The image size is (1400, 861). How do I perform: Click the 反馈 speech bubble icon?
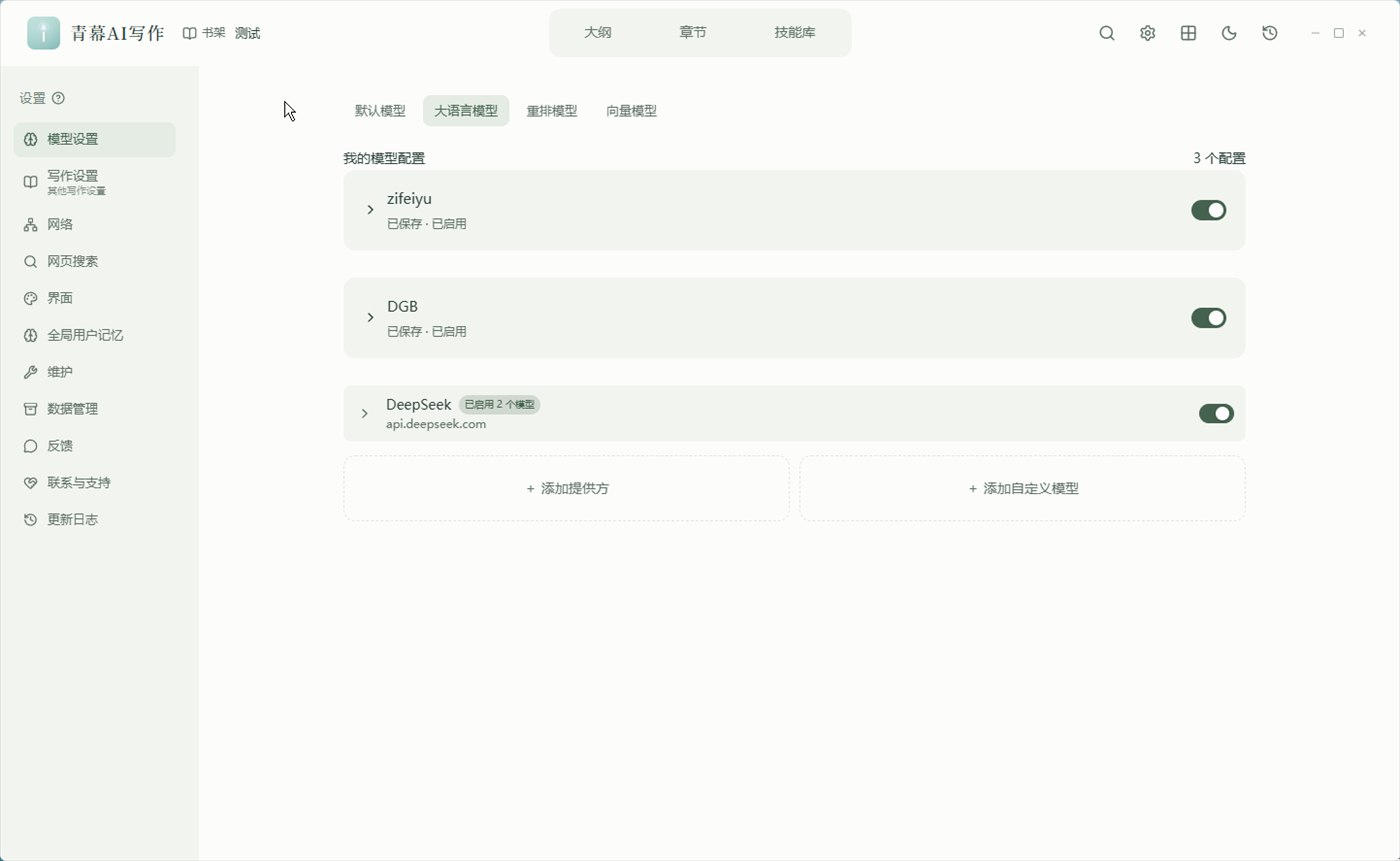(x=30, y=446)
